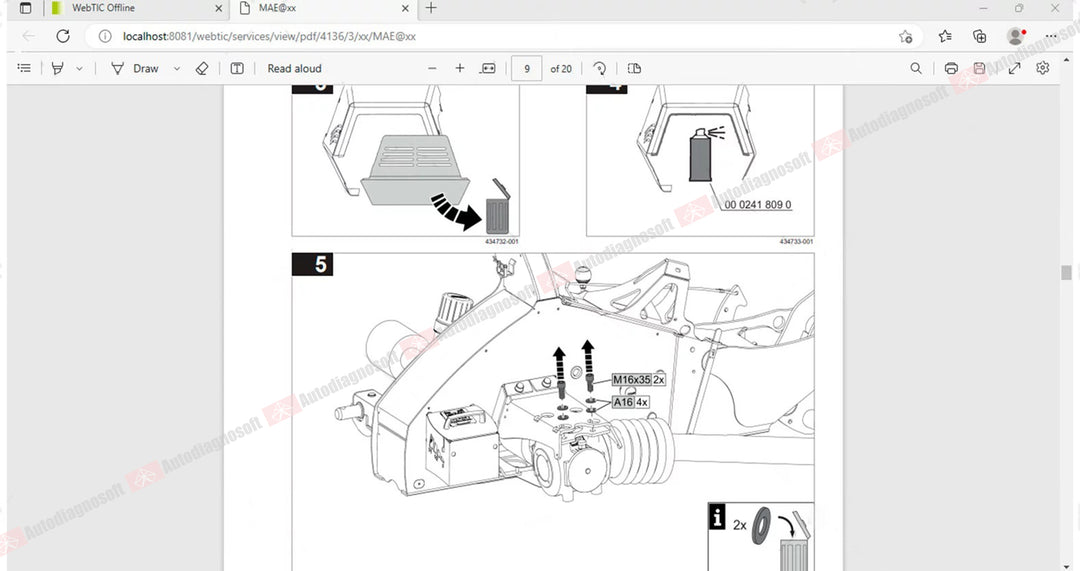The image size is (1080, 571).
Task: Print the PDF document
Action: pos(951,68)
